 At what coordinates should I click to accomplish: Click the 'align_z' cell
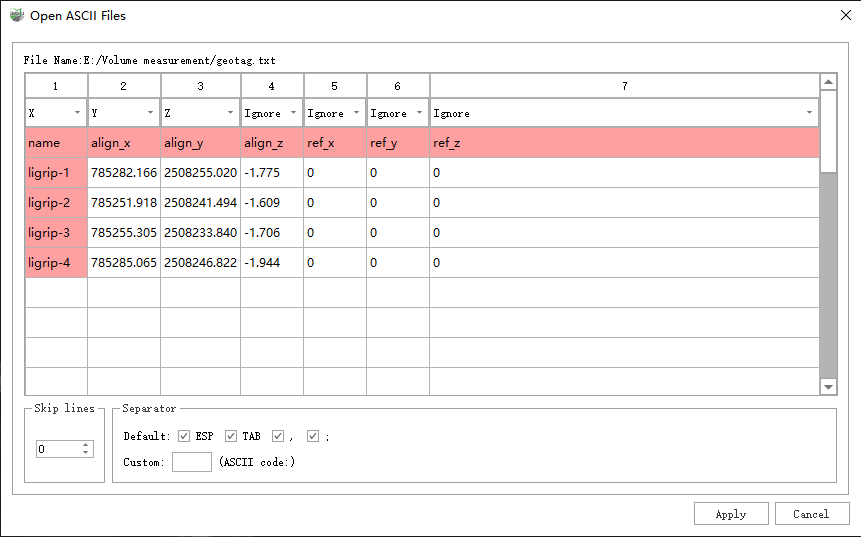[272, 143]
